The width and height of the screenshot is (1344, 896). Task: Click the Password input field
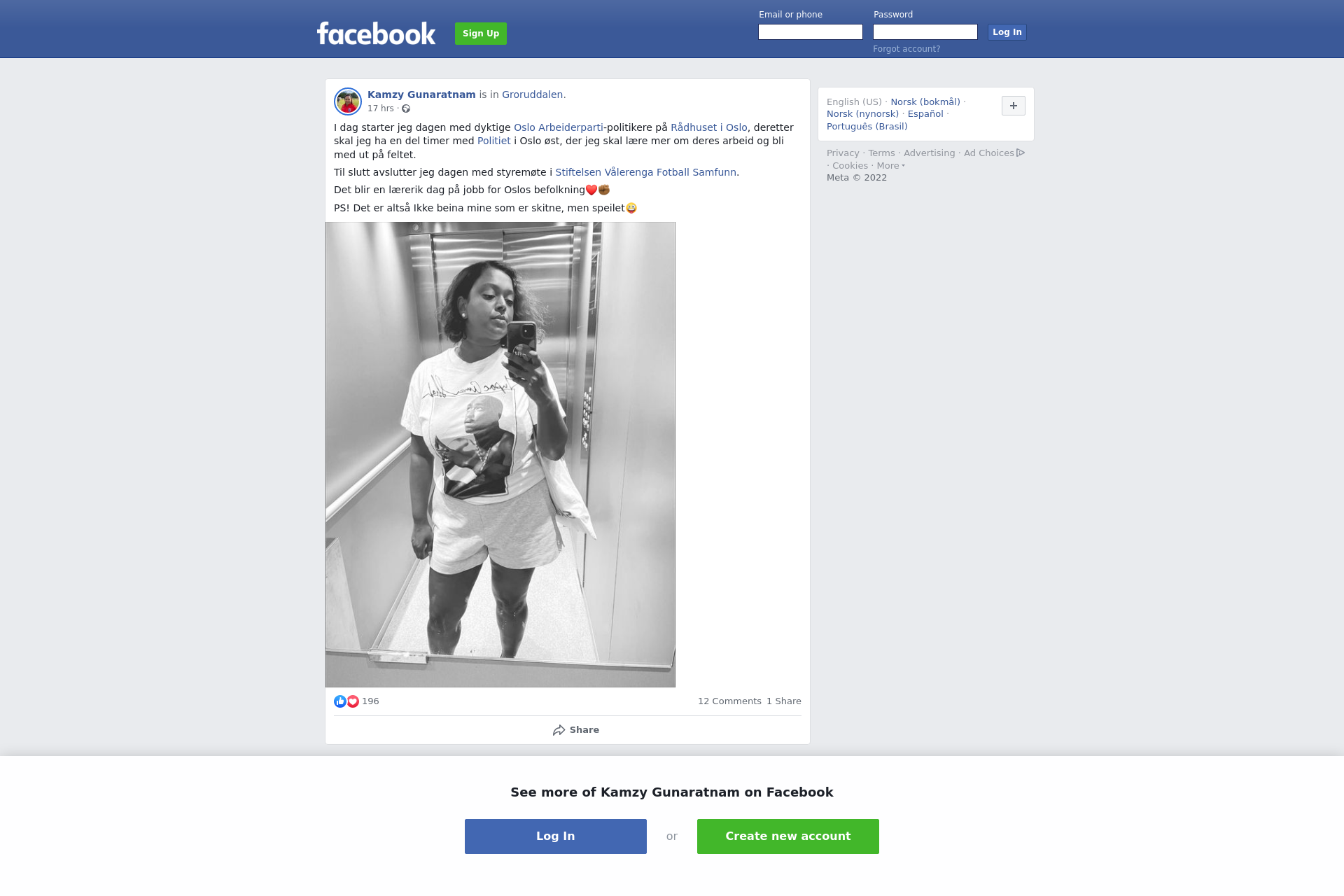click(x=925, y=32)
